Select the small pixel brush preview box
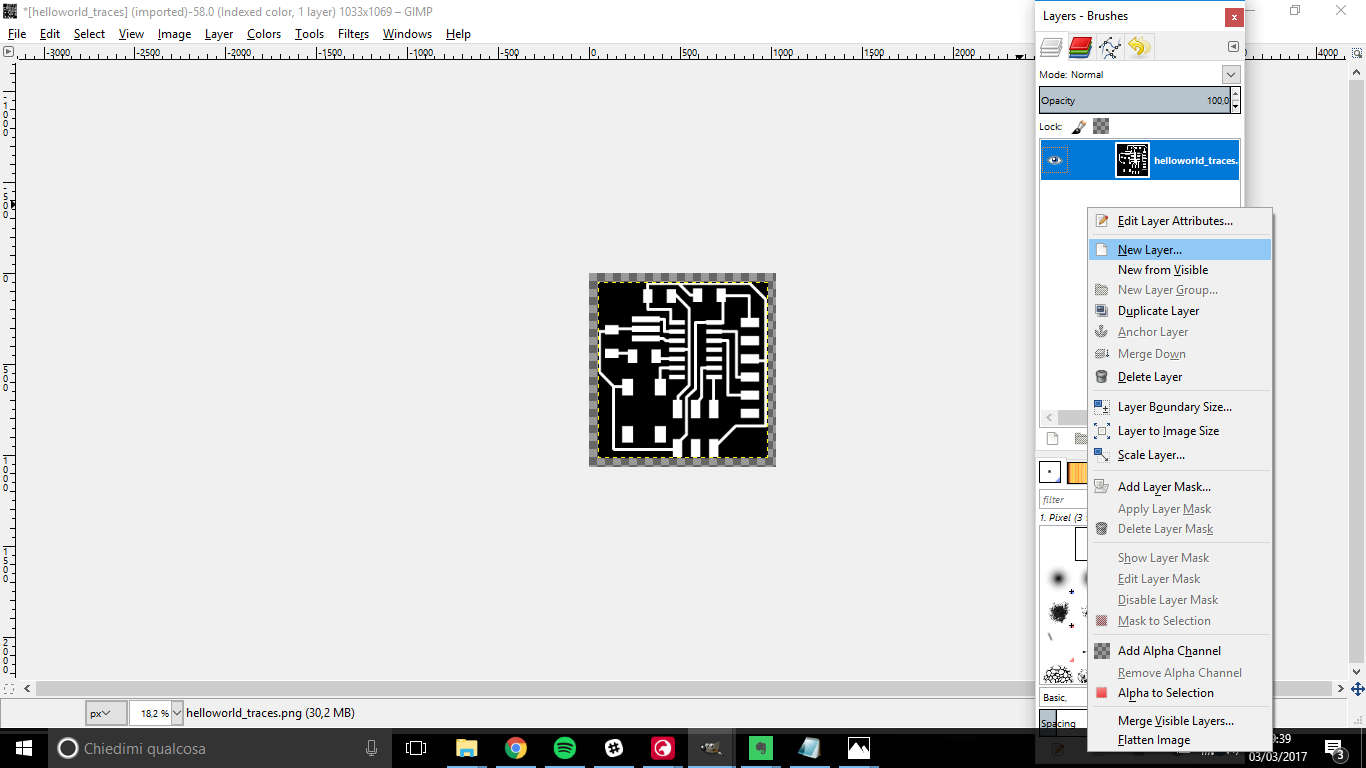This screenshot has height=768, width=1366. pos(1050,472)
